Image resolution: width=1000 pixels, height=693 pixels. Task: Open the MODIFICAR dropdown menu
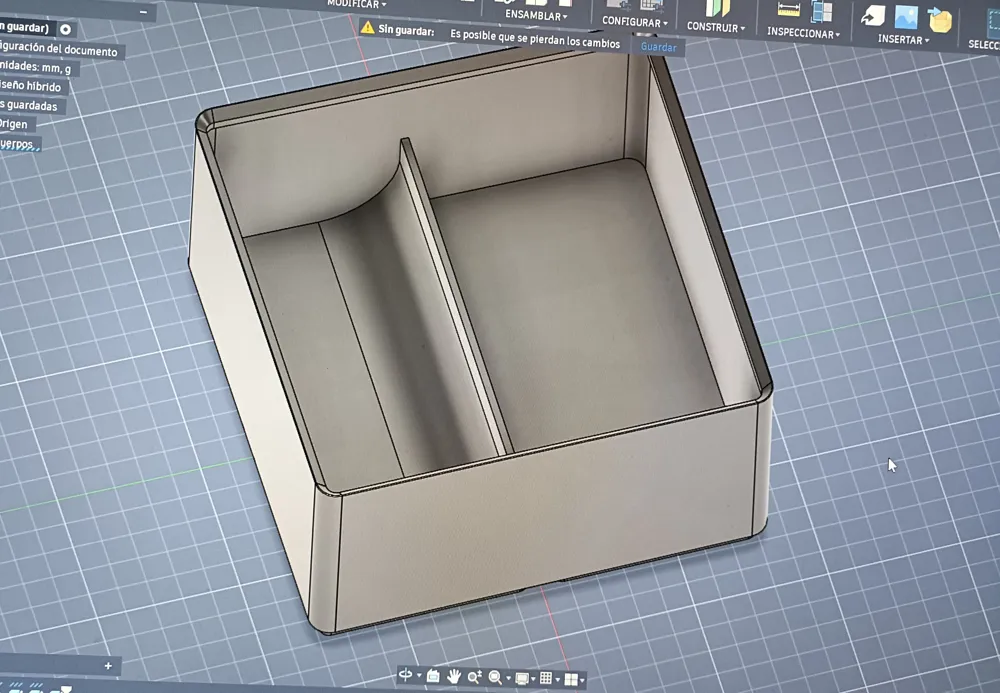click(357, 4)
